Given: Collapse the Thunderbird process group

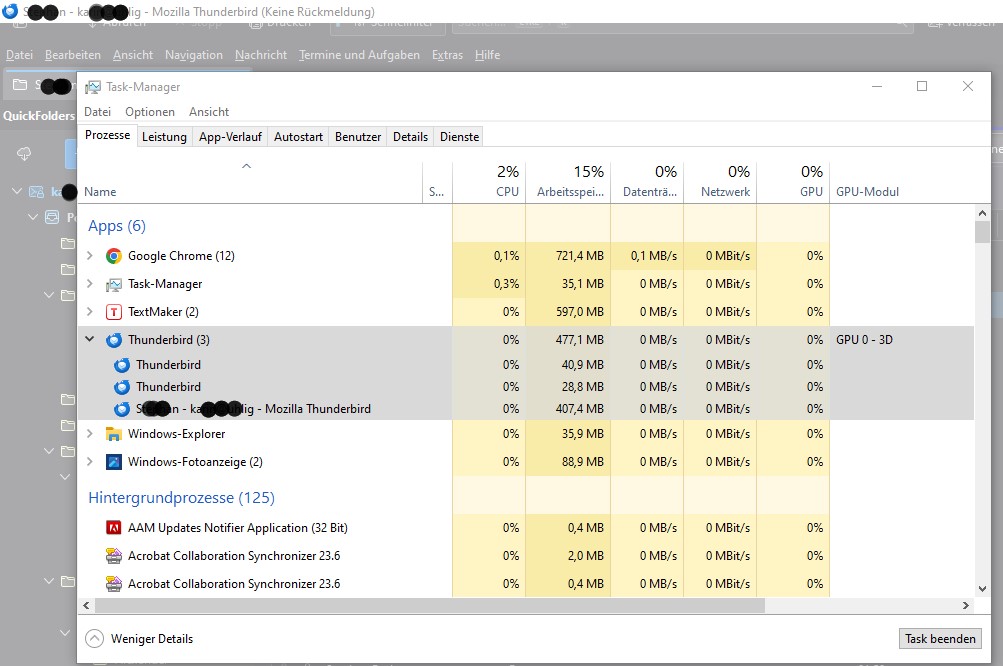Looking at the screenshot, I should click(90, 340).
